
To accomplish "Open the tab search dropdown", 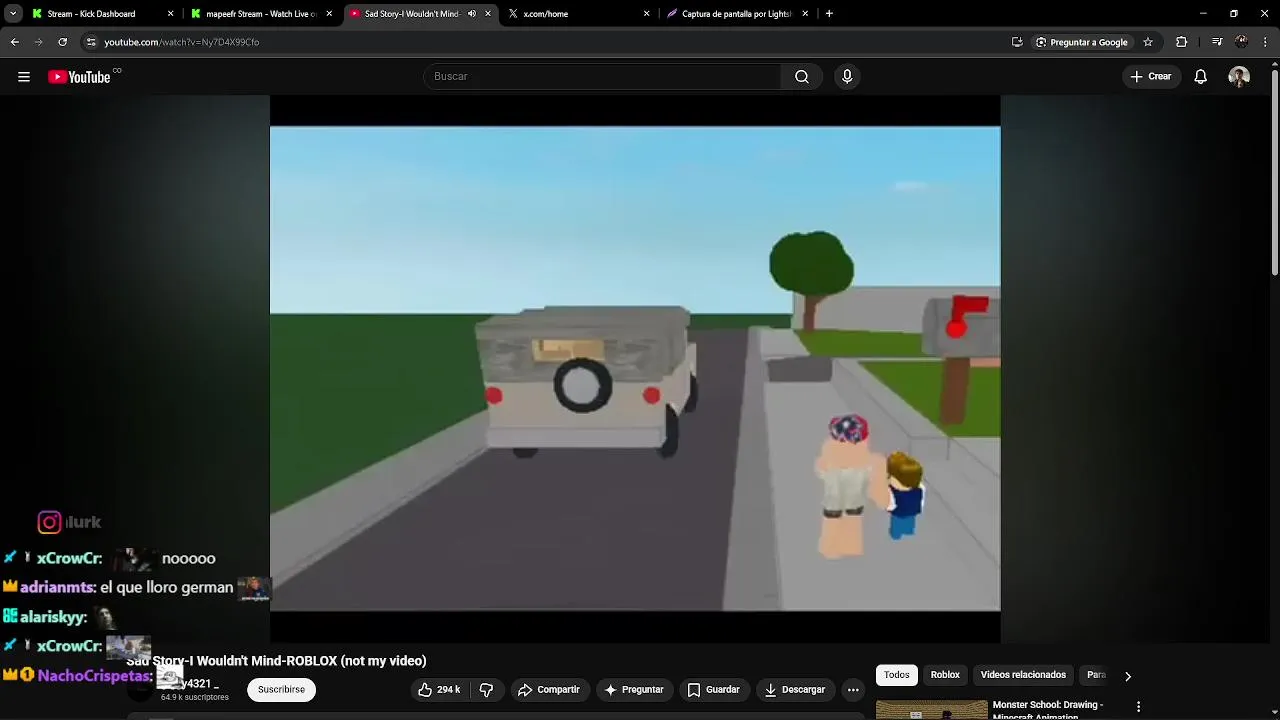I will tap(13, 14).
